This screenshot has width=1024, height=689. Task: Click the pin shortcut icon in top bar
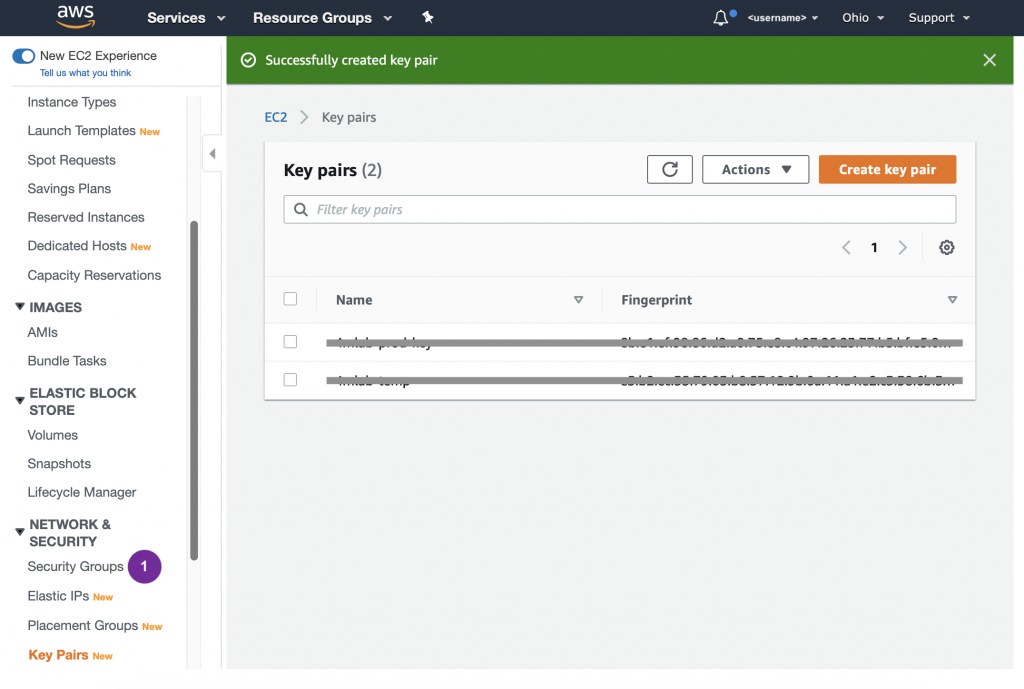pos(428,18)
